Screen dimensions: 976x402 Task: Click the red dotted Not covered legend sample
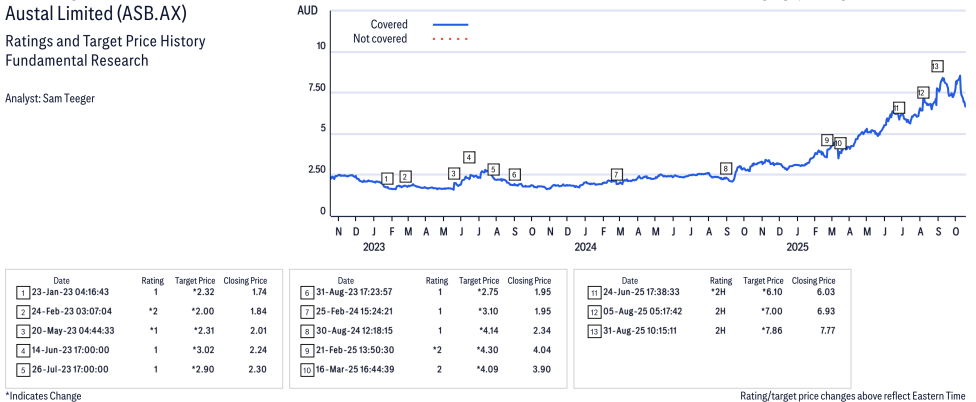[451, 39]
